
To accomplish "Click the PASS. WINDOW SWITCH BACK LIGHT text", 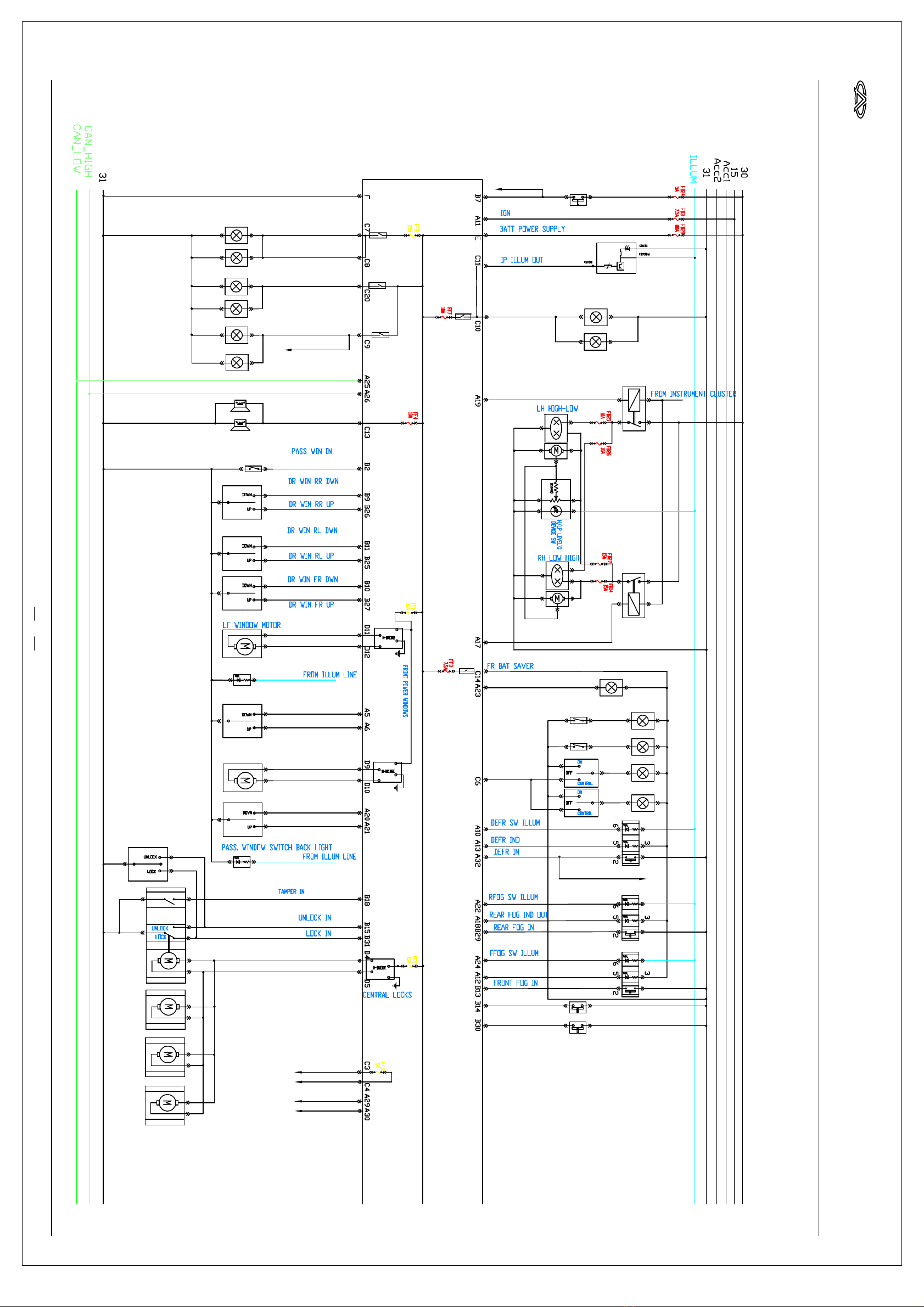I will 277,848.
